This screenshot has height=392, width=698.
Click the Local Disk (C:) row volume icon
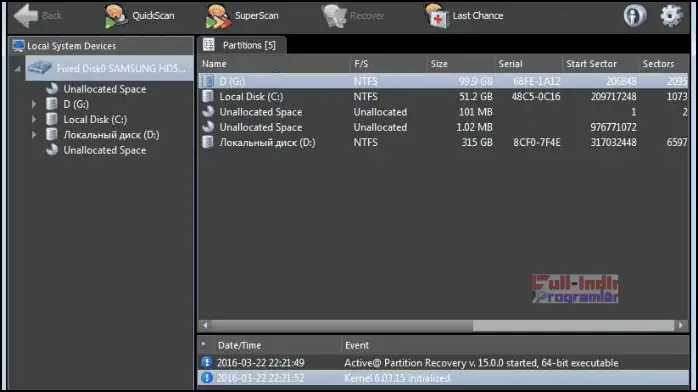pyautogui.click(x=208, y=96)
